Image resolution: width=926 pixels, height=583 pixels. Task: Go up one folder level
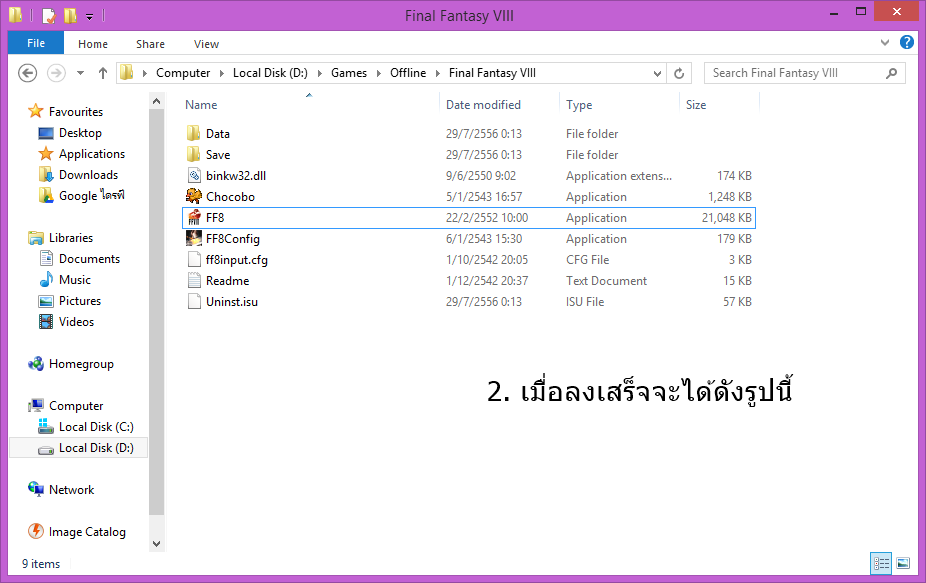103,73
